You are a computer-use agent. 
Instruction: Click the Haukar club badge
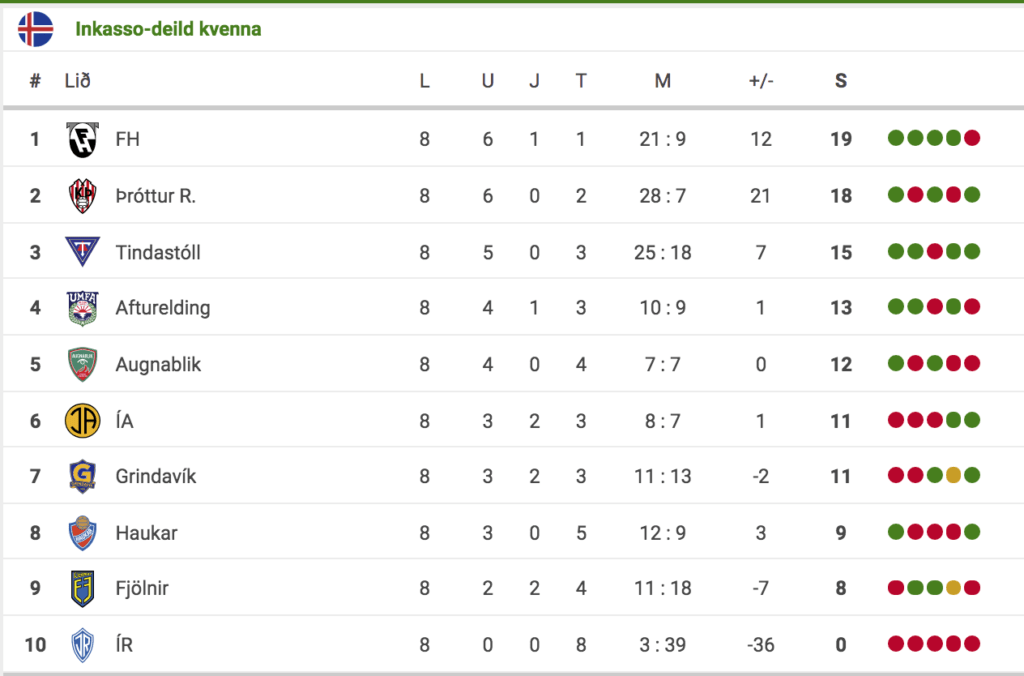pos(82,532)
